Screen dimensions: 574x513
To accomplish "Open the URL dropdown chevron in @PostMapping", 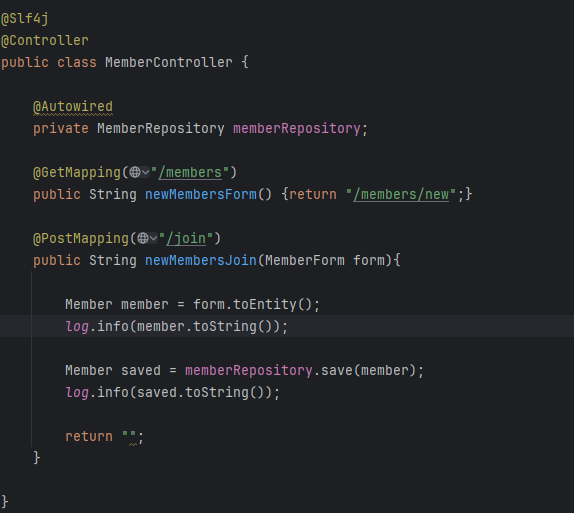I will [x=153, y=238].
